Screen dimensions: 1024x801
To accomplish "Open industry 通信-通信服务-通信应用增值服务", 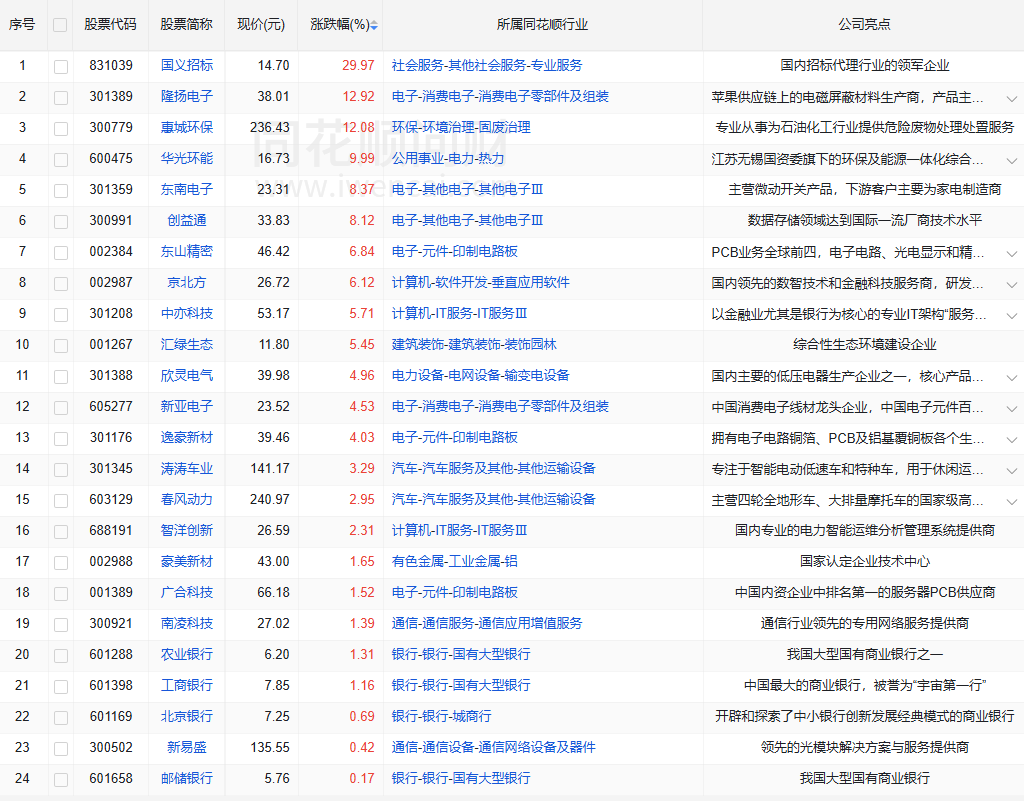I will pyautogui.click(x=487, y=623).
